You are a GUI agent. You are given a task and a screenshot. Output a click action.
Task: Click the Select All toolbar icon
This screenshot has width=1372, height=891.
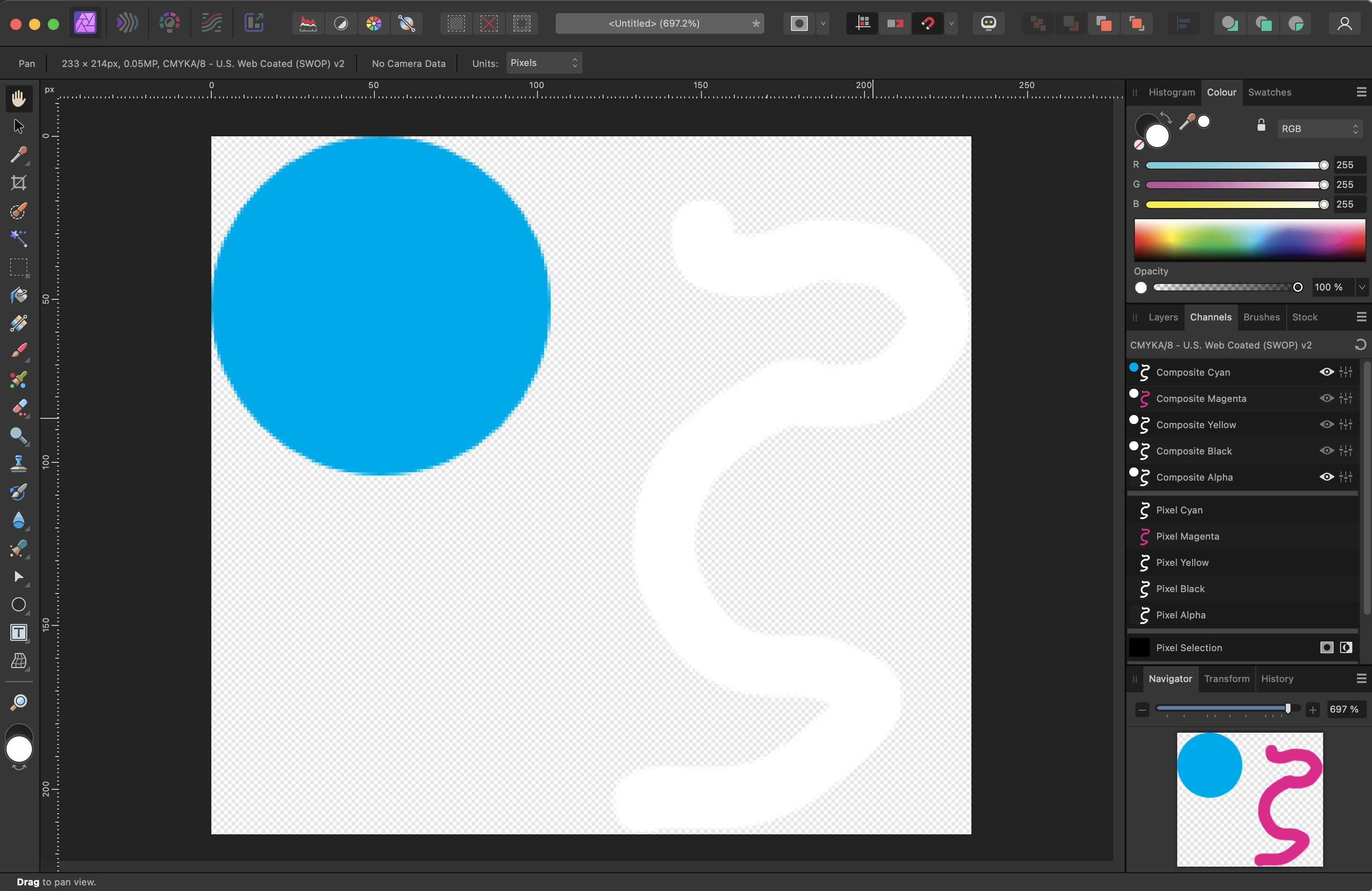(456, 23)
